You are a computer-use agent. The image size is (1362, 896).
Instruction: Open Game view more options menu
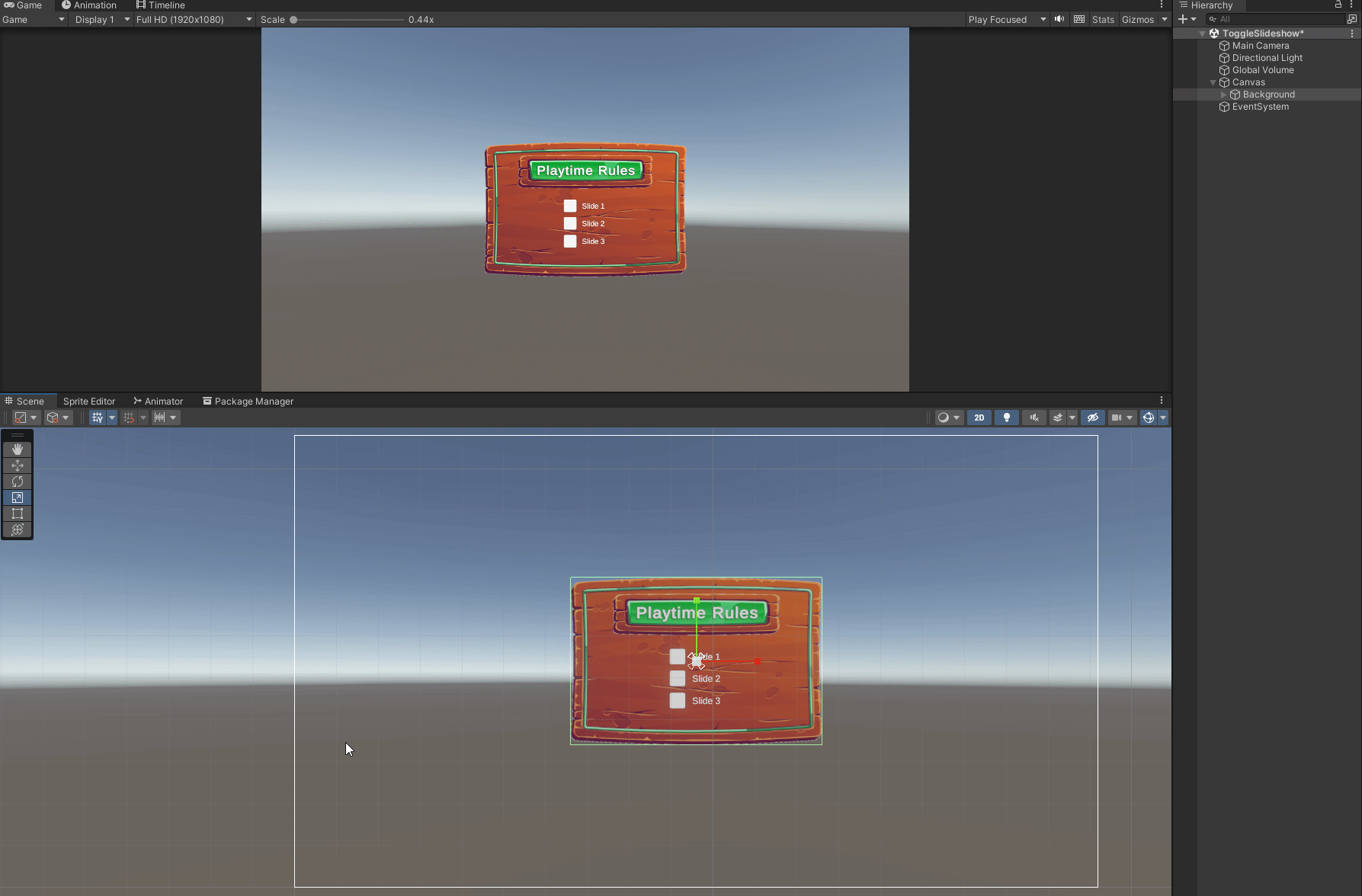tap(1162, 5)
